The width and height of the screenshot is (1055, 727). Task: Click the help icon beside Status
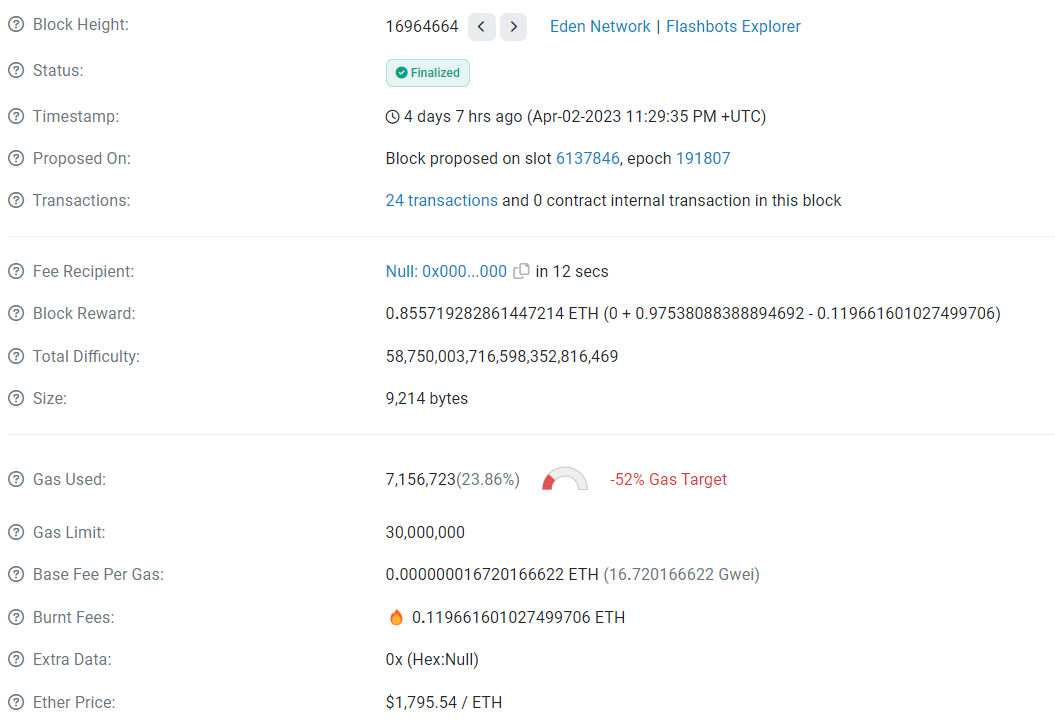tap(14, 70)
